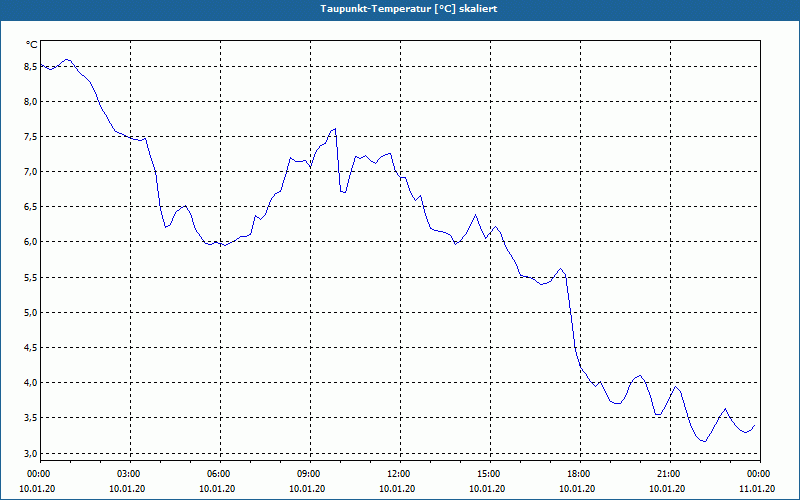The image size is (800, 500).
Task: Click the '03:00' time label
Action: tap(128, 474)
